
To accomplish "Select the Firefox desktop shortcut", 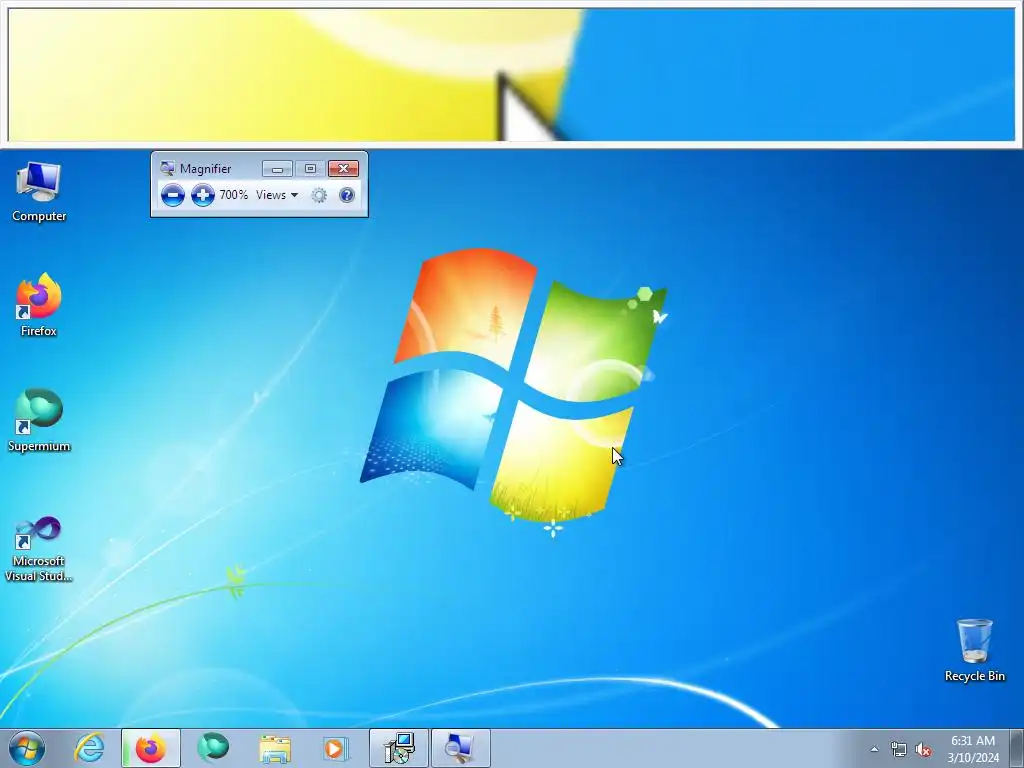I will (x=39, y=306).
